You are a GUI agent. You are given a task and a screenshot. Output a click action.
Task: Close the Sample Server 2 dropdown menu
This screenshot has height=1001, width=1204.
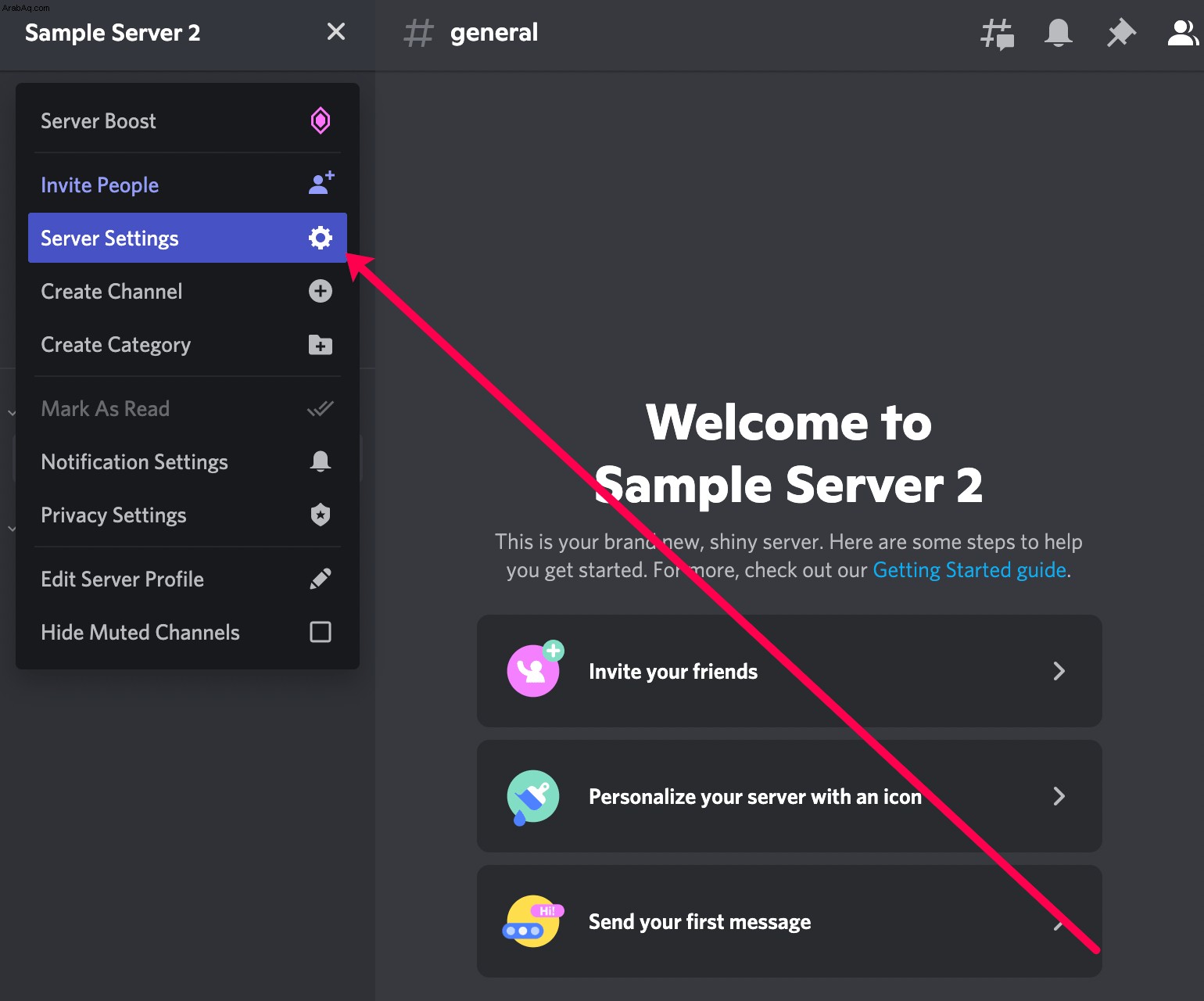pyautogui.click(x=336, y=32)
